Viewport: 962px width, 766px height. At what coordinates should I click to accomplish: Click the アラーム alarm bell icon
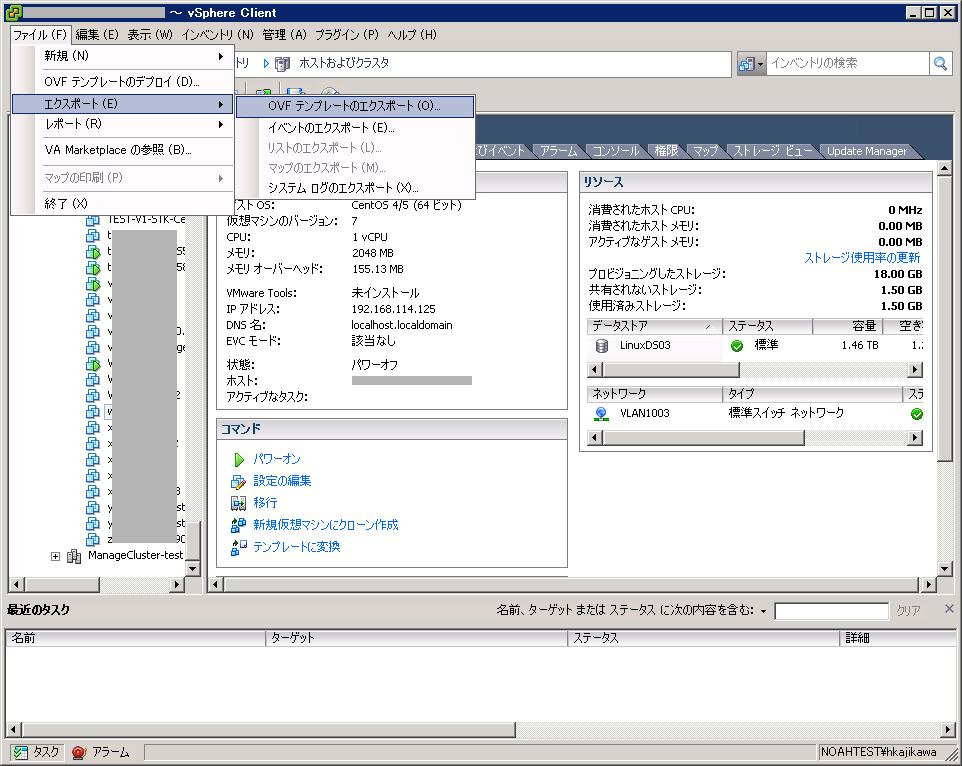(x=79, y=753)
